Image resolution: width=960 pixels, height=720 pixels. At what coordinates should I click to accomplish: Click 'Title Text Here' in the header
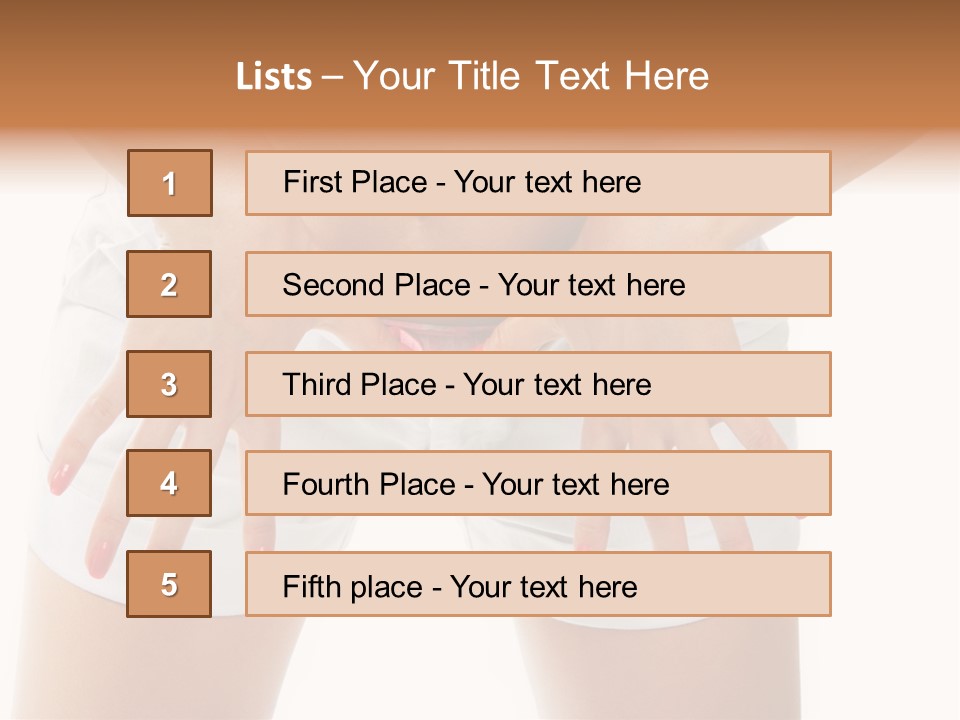[579, 76]
